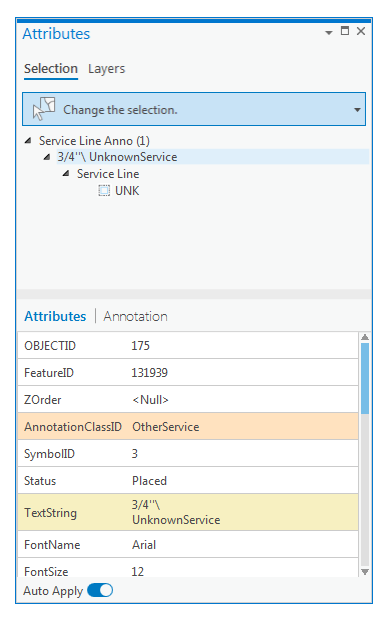Click the FeatureID value 131939
Image resolution: width=387 pixels, height=620 pixels.
click(x=149, y=372)
